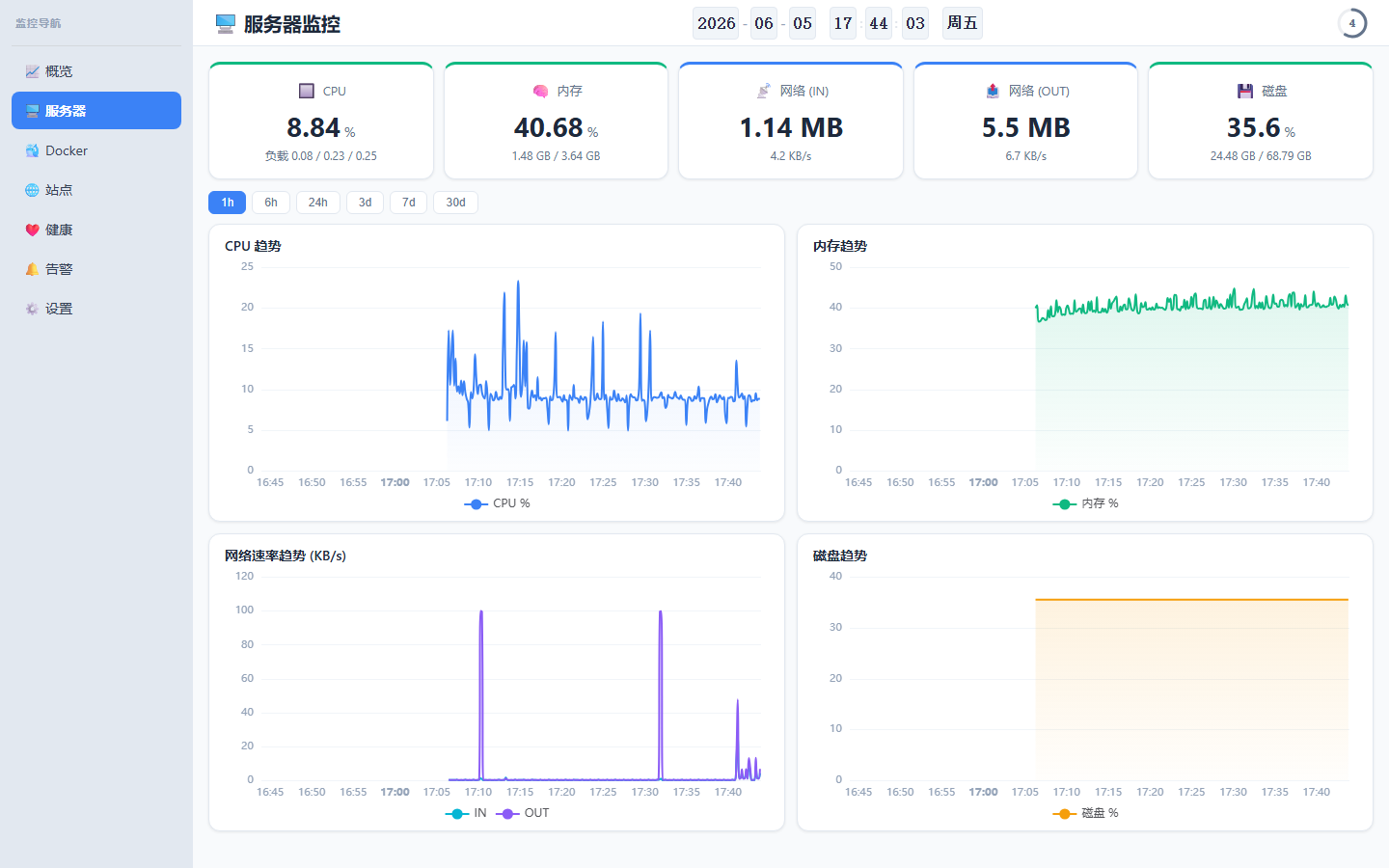
Task: Click the 8.84 CPU percentage value
Action: (x=313, y=127)
